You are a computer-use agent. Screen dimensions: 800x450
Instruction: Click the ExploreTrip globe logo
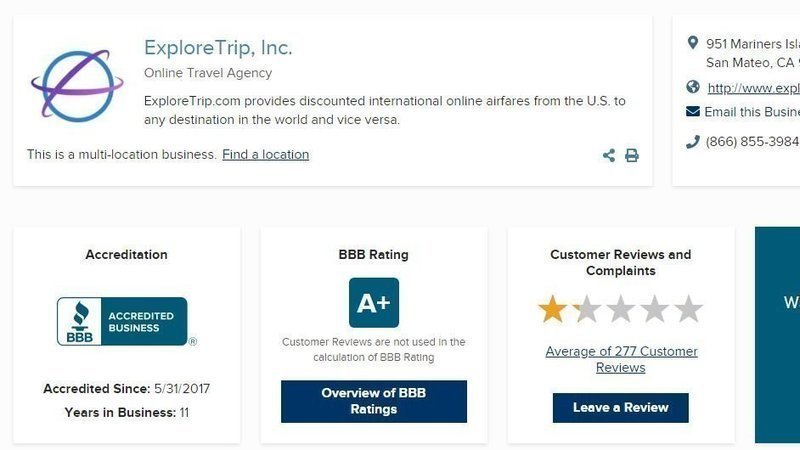pyautogui.click(x=77, y=85)
